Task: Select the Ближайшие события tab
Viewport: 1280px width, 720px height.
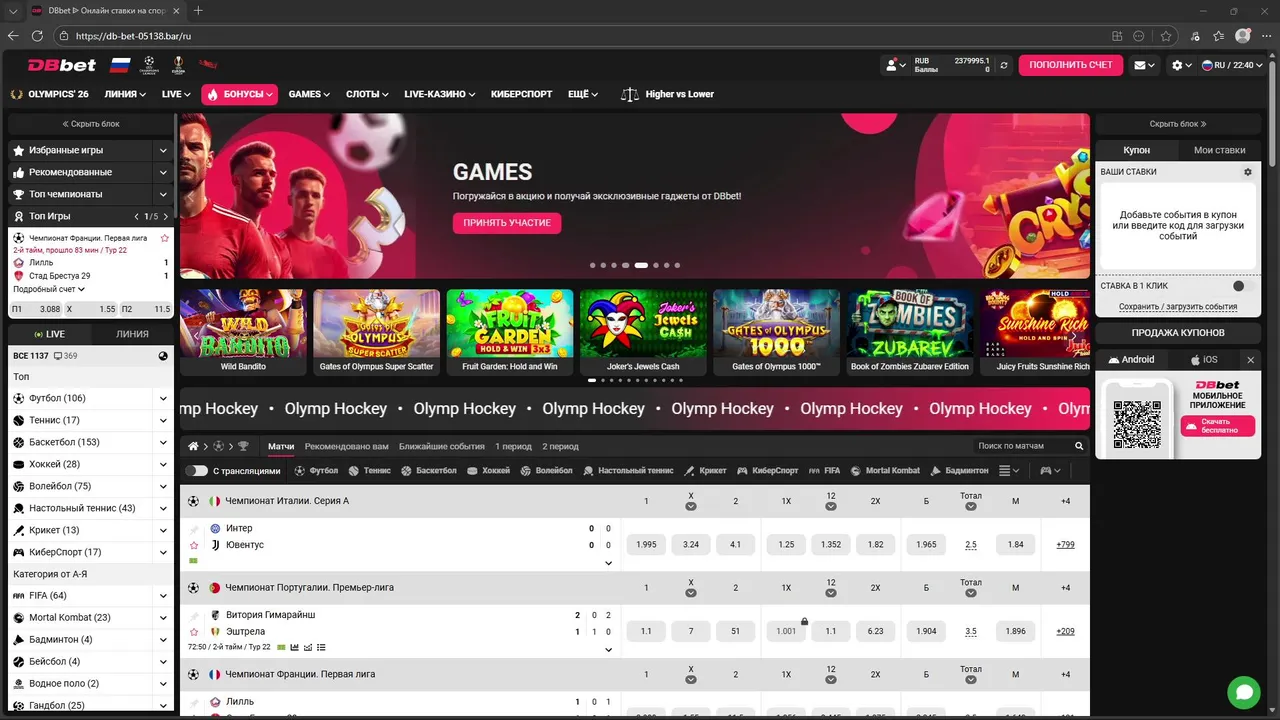Action: click(x=441, y=446)
